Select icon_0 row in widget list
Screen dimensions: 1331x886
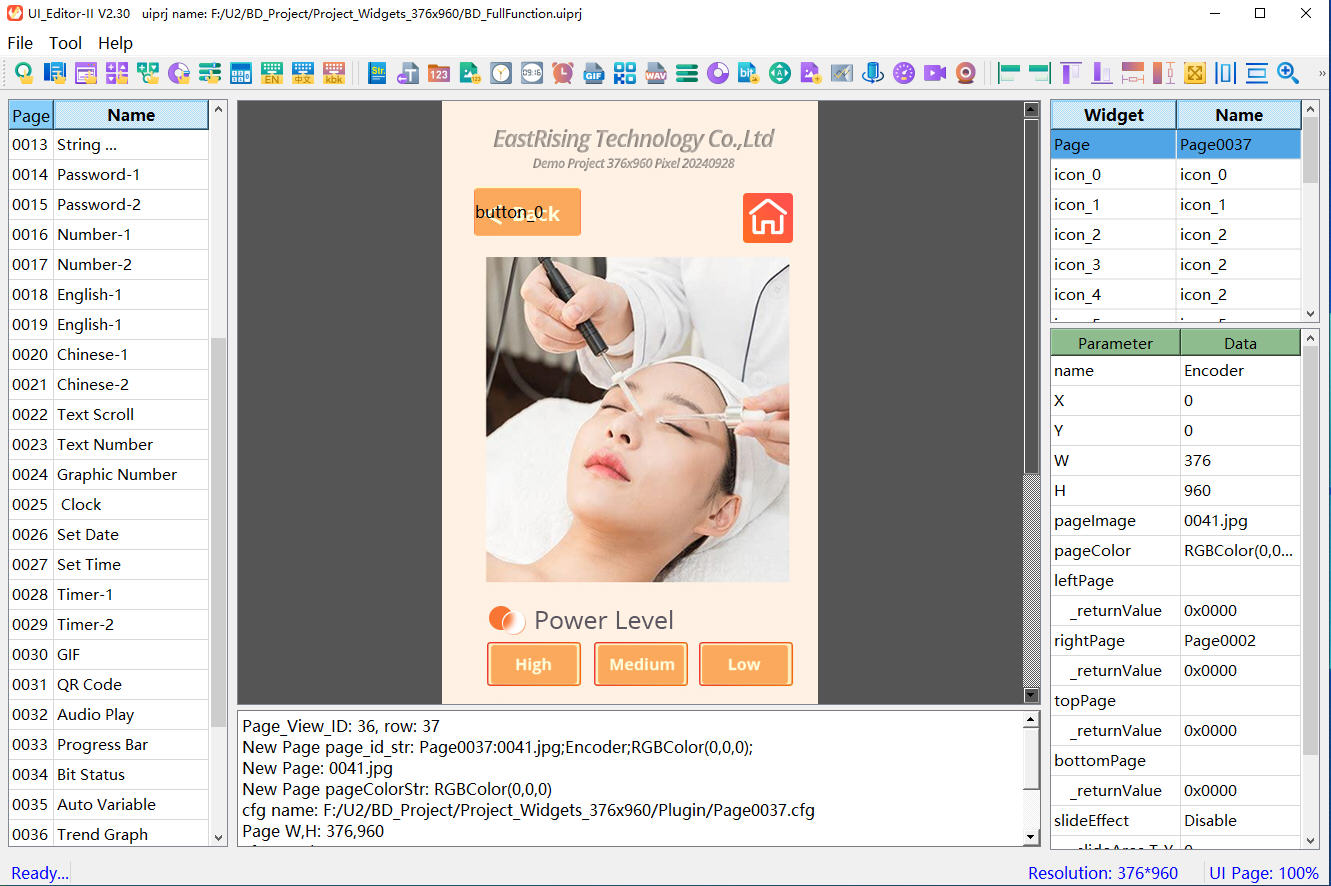pyautogui.click(x=1176, y=174)
